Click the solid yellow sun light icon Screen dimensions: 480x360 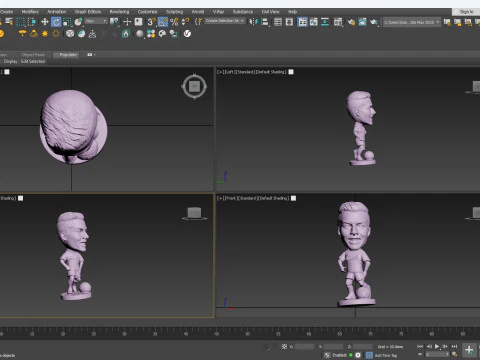tap(45, 34)
